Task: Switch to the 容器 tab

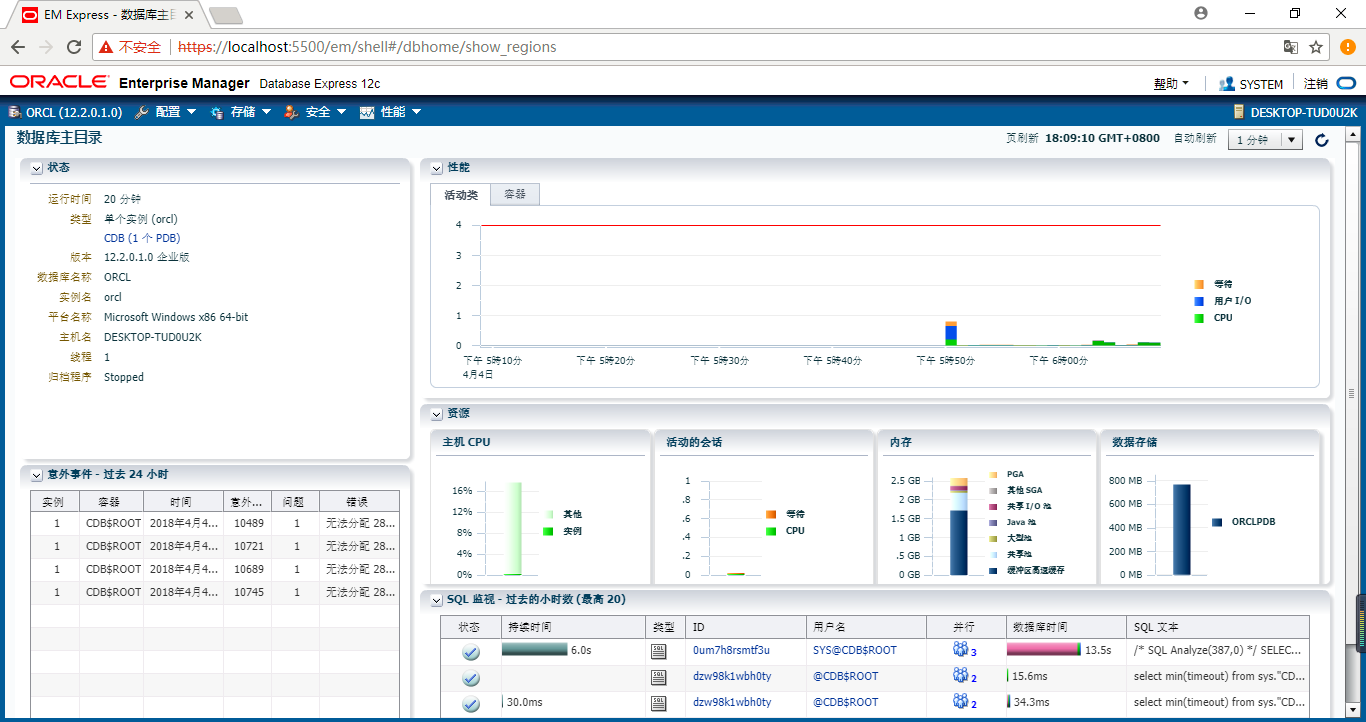Action: (515, 194)
